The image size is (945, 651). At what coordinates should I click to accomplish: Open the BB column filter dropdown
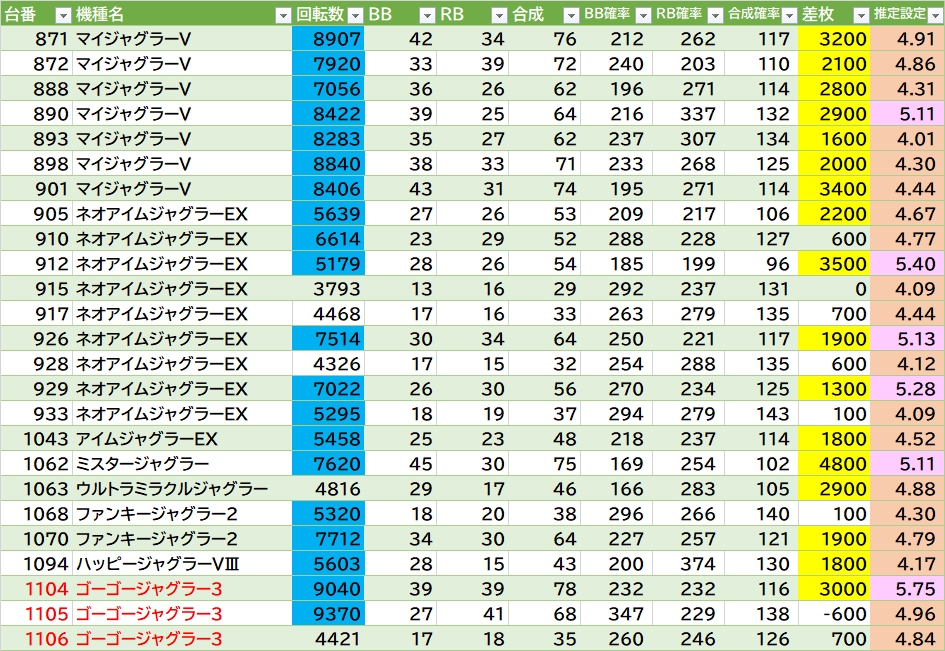pos(427,15)
